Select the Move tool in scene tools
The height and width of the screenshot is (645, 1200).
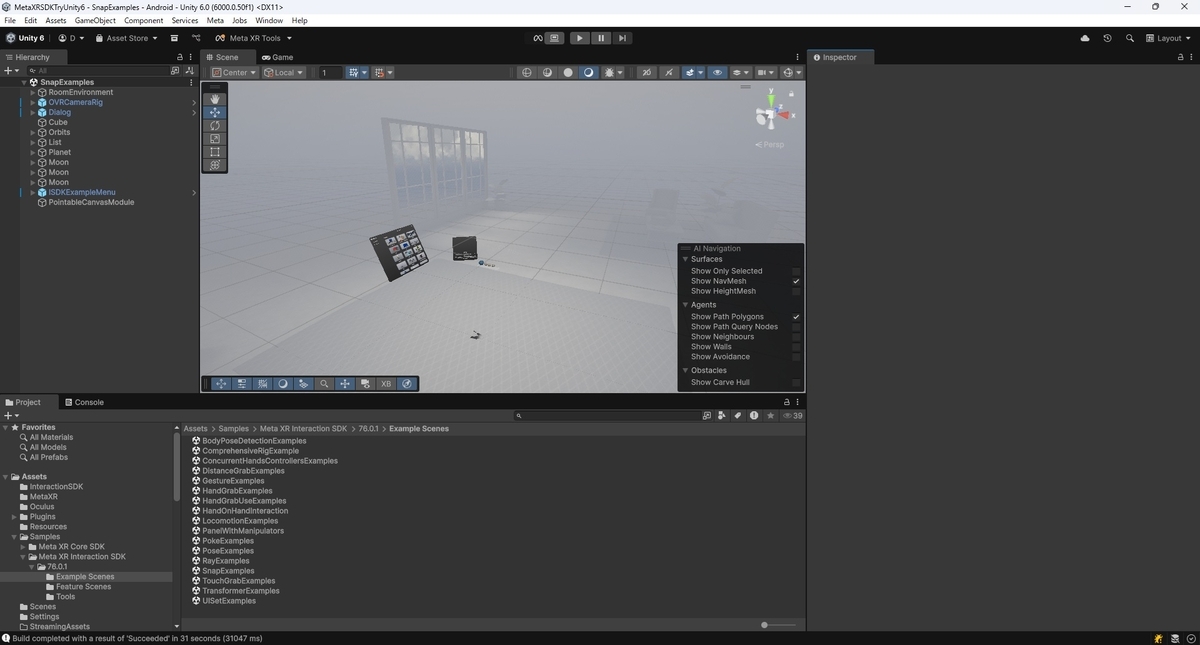pos(215,113)
